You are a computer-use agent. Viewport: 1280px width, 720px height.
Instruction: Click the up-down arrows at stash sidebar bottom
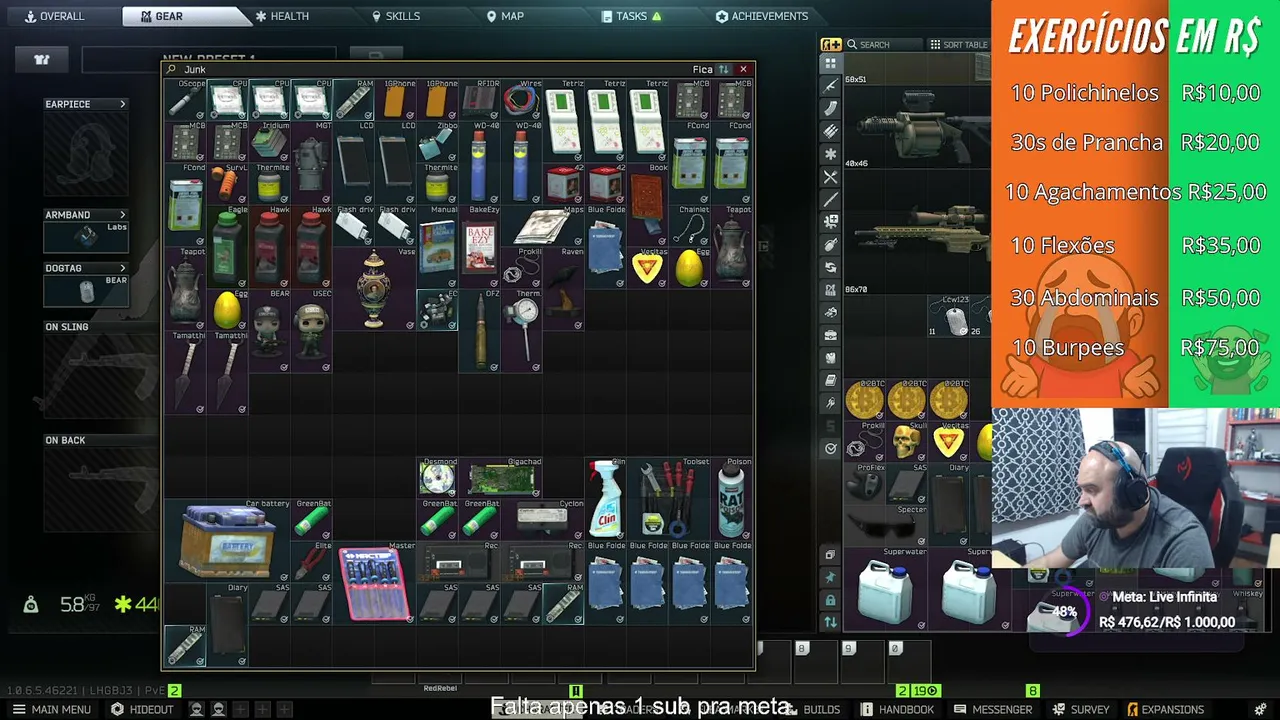(830, 622)
